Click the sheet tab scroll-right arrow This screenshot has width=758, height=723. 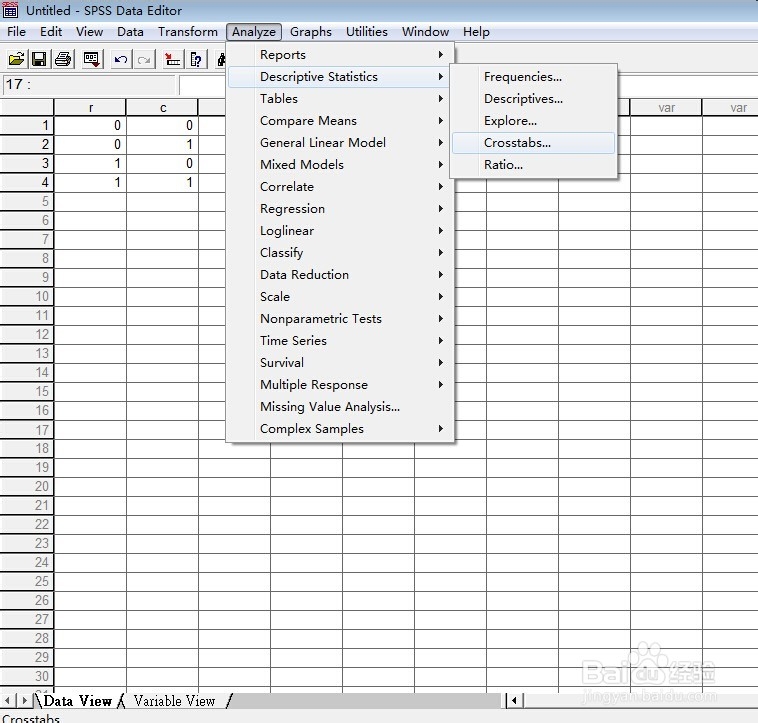pos(24,700)
